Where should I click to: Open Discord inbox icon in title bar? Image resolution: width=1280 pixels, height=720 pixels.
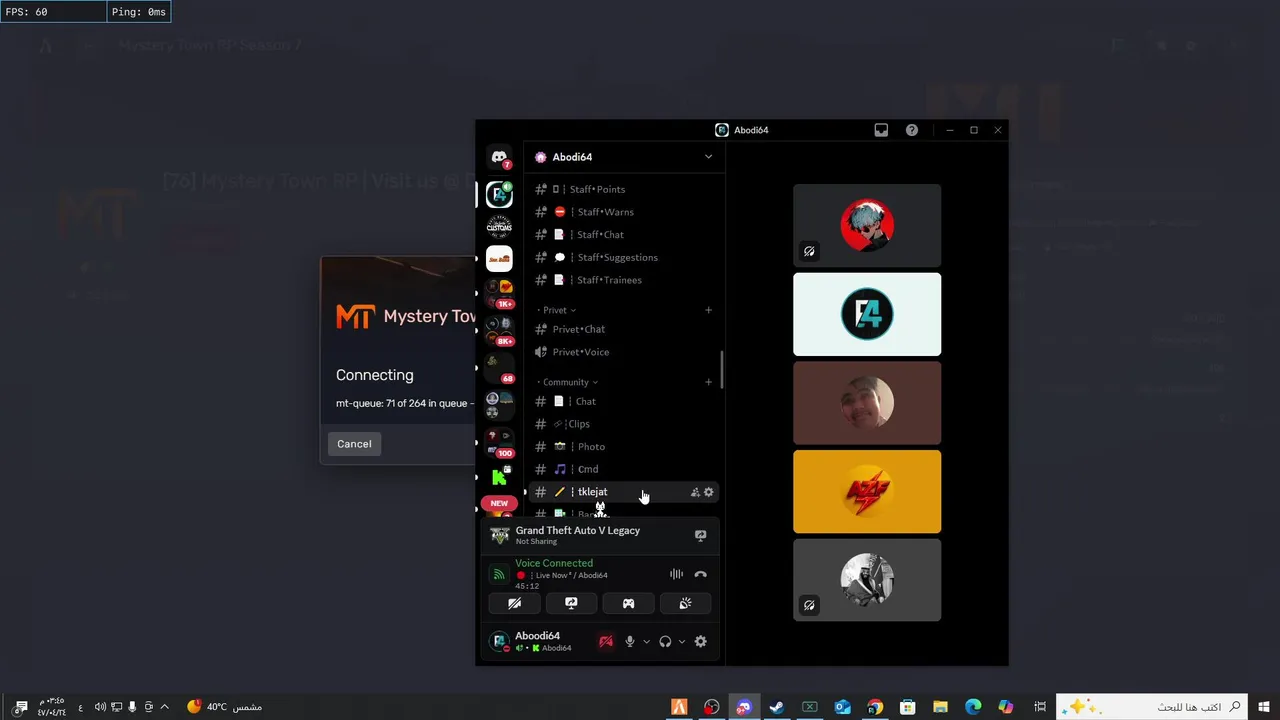881,130
